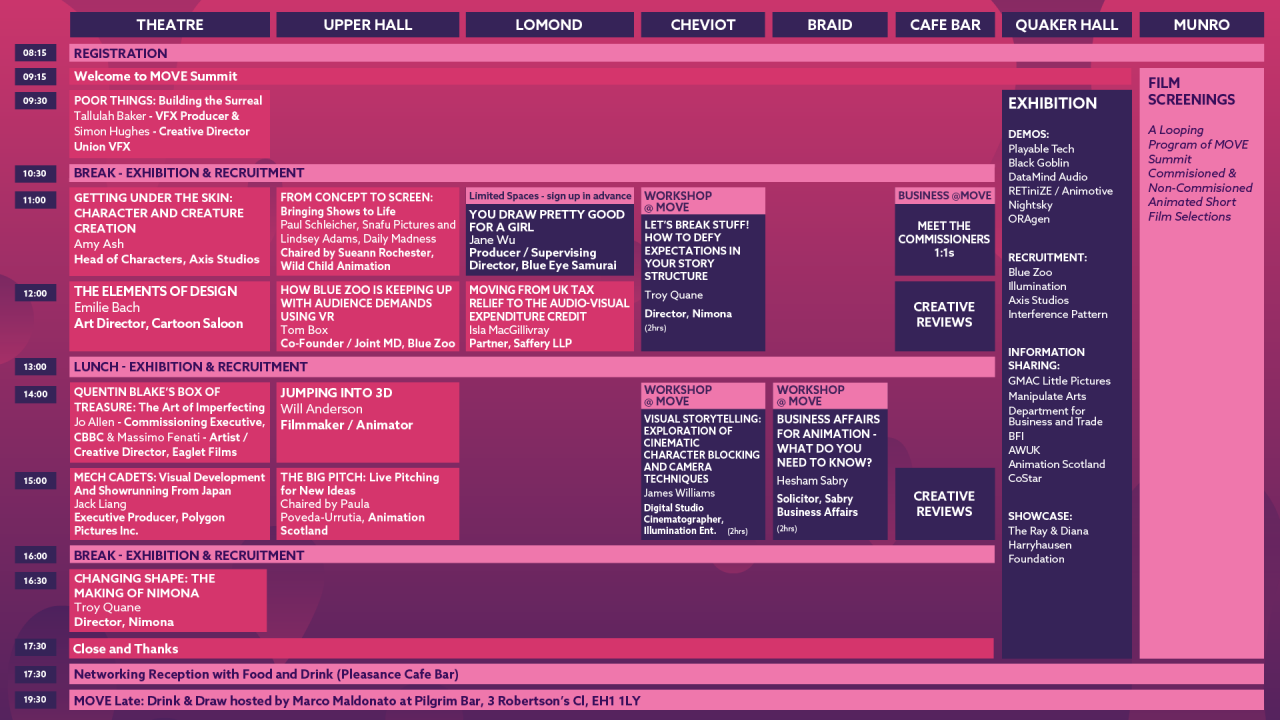Open the POOR THINGS: Building the Surreal session
Viewport: 1280px width, 720px height.
170,124
